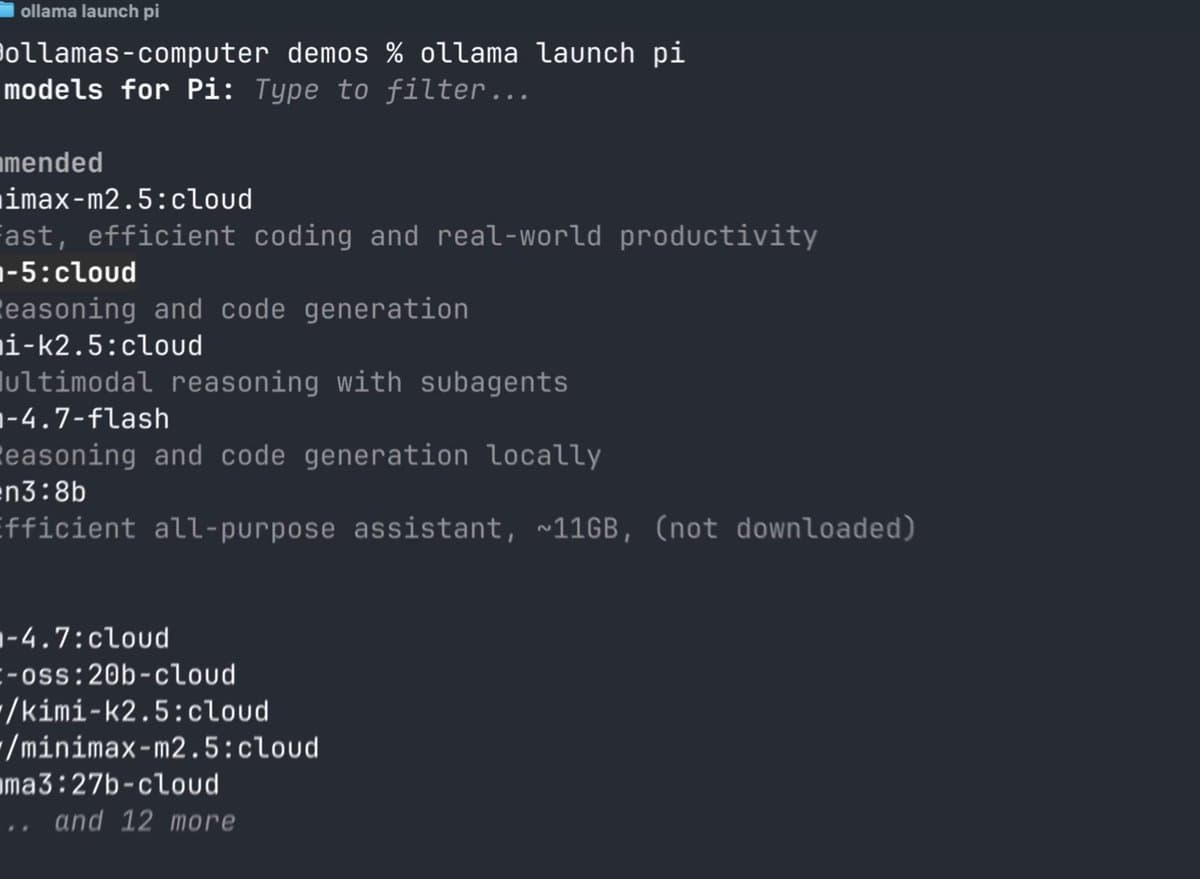Click "Reasoning and code generation" under -5:cloud

(234, 310)
